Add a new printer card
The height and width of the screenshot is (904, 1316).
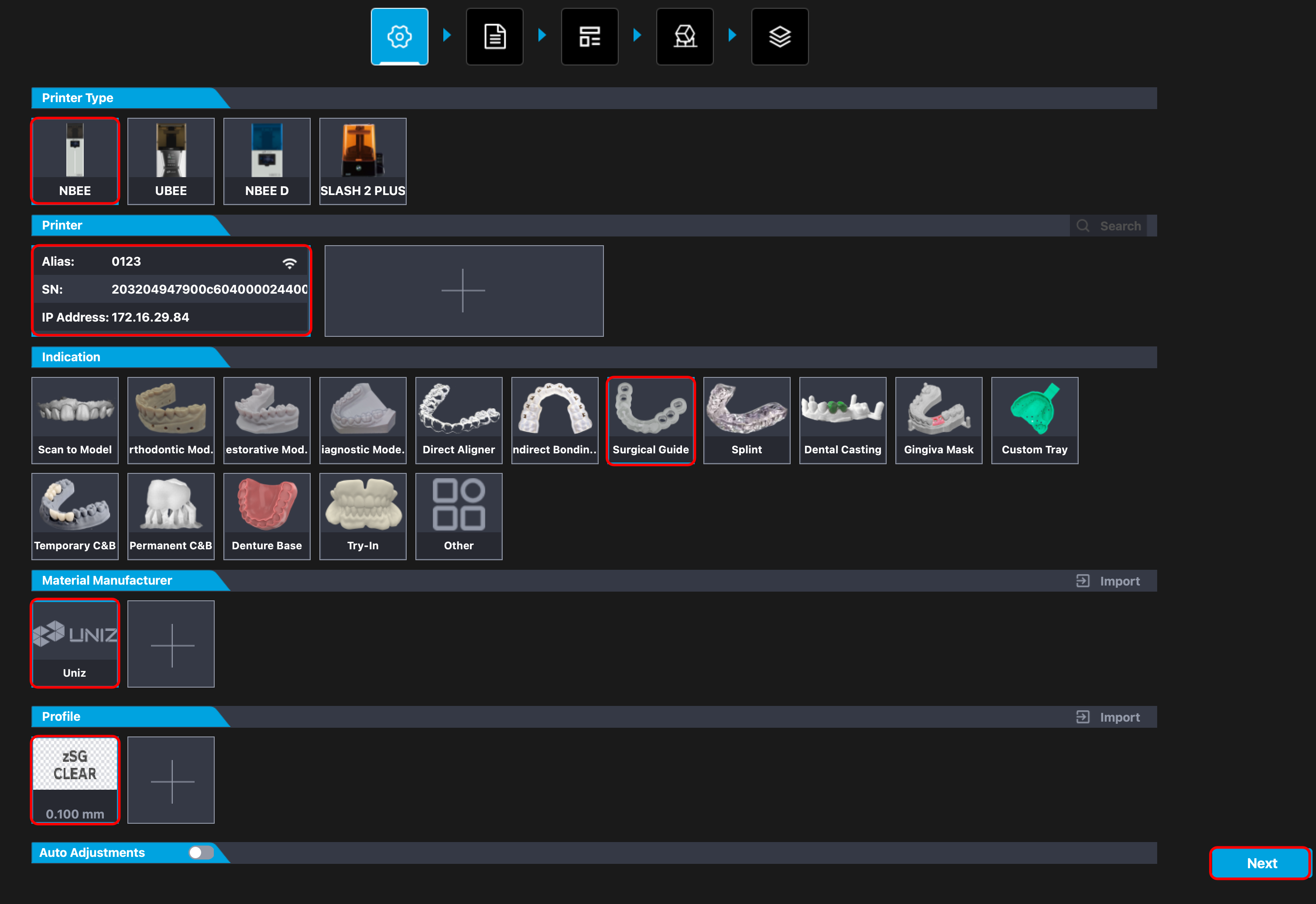pyautogui.click(x=464, y=291)
